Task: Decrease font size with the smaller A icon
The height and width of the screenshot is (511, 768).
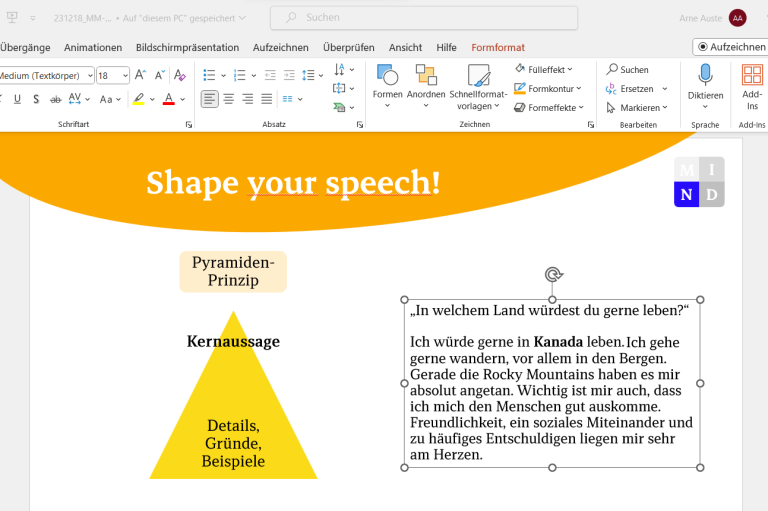Action: coord(160,75)
